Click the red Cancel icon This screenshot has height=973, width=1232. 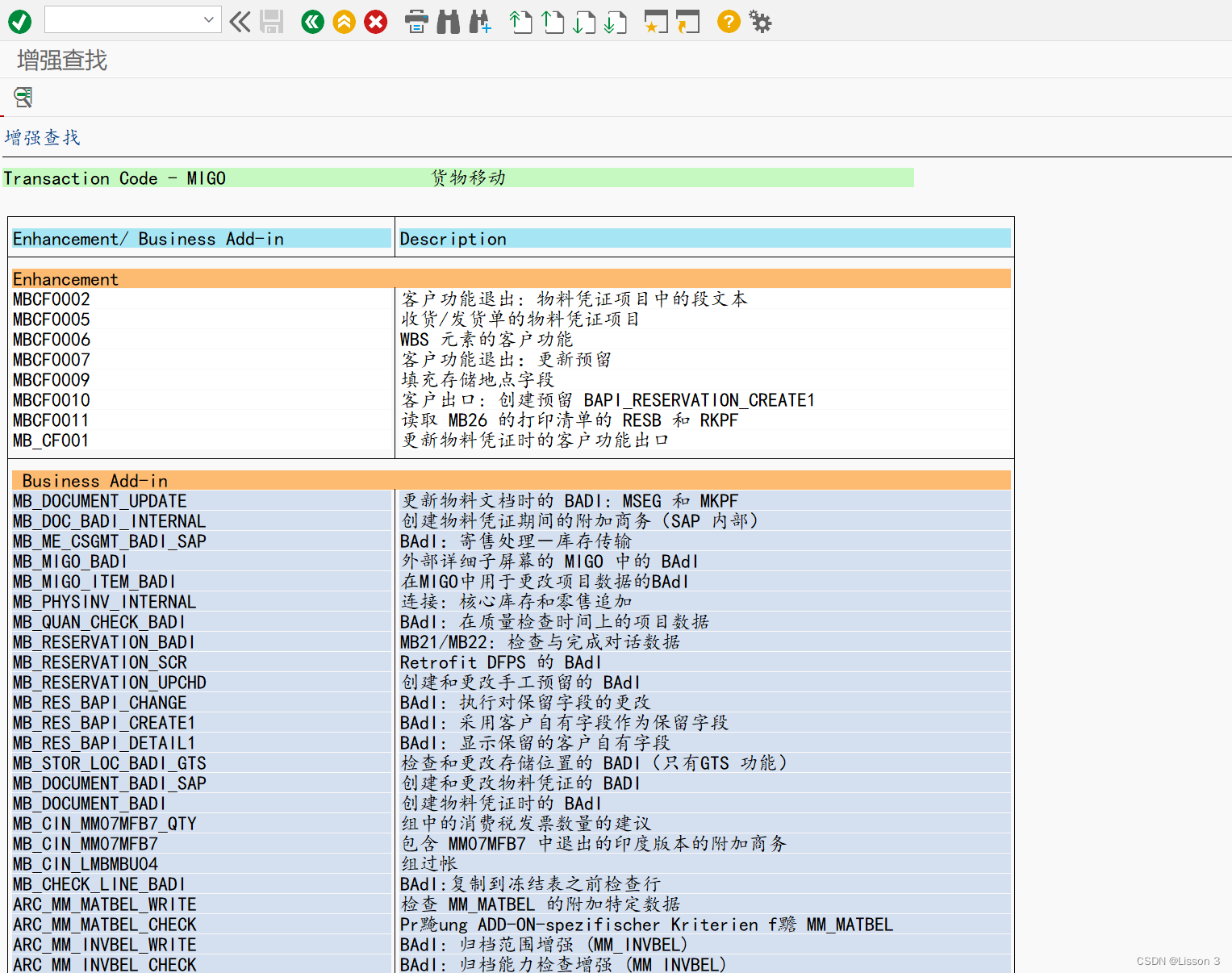375,22
